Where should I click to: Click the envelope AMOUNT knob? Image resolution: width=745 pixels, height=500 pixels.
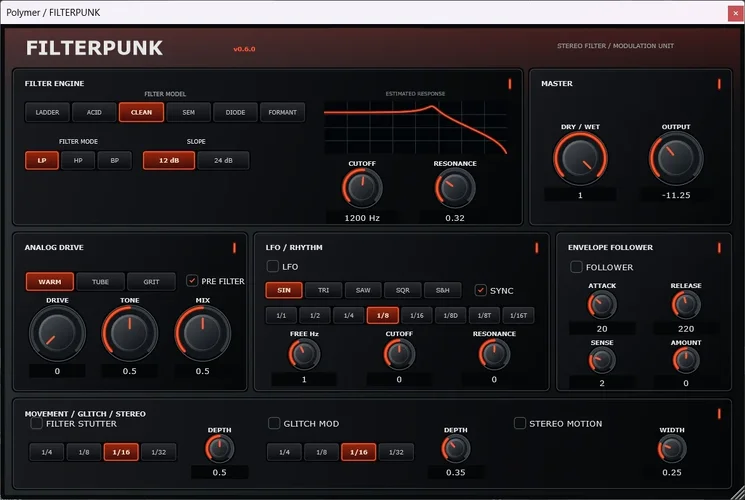pyautogui.click(x=686, y=360)
